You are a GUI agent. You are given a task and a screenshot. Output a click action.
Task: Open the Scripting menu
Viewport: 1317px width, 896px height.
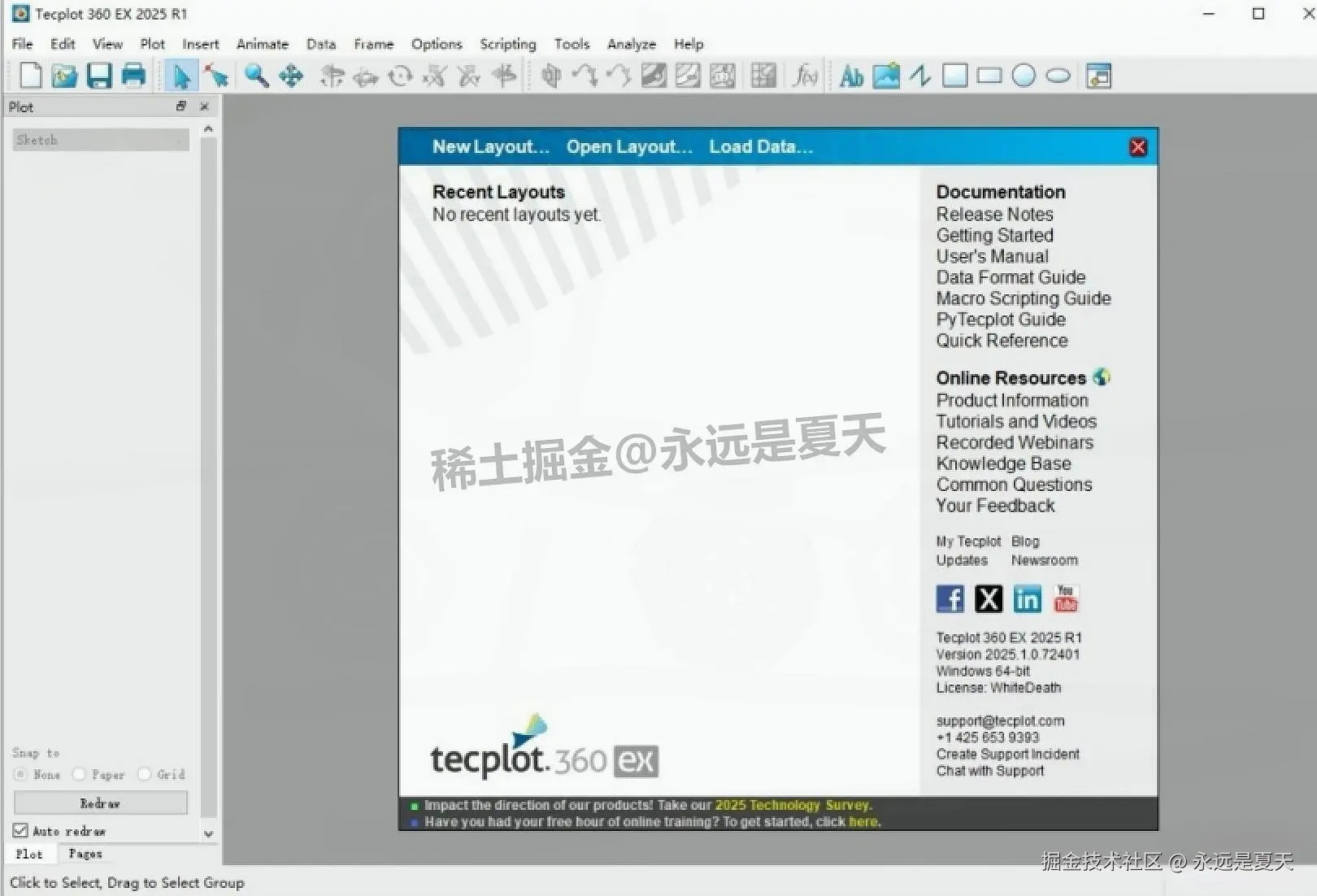click(507, 44)
